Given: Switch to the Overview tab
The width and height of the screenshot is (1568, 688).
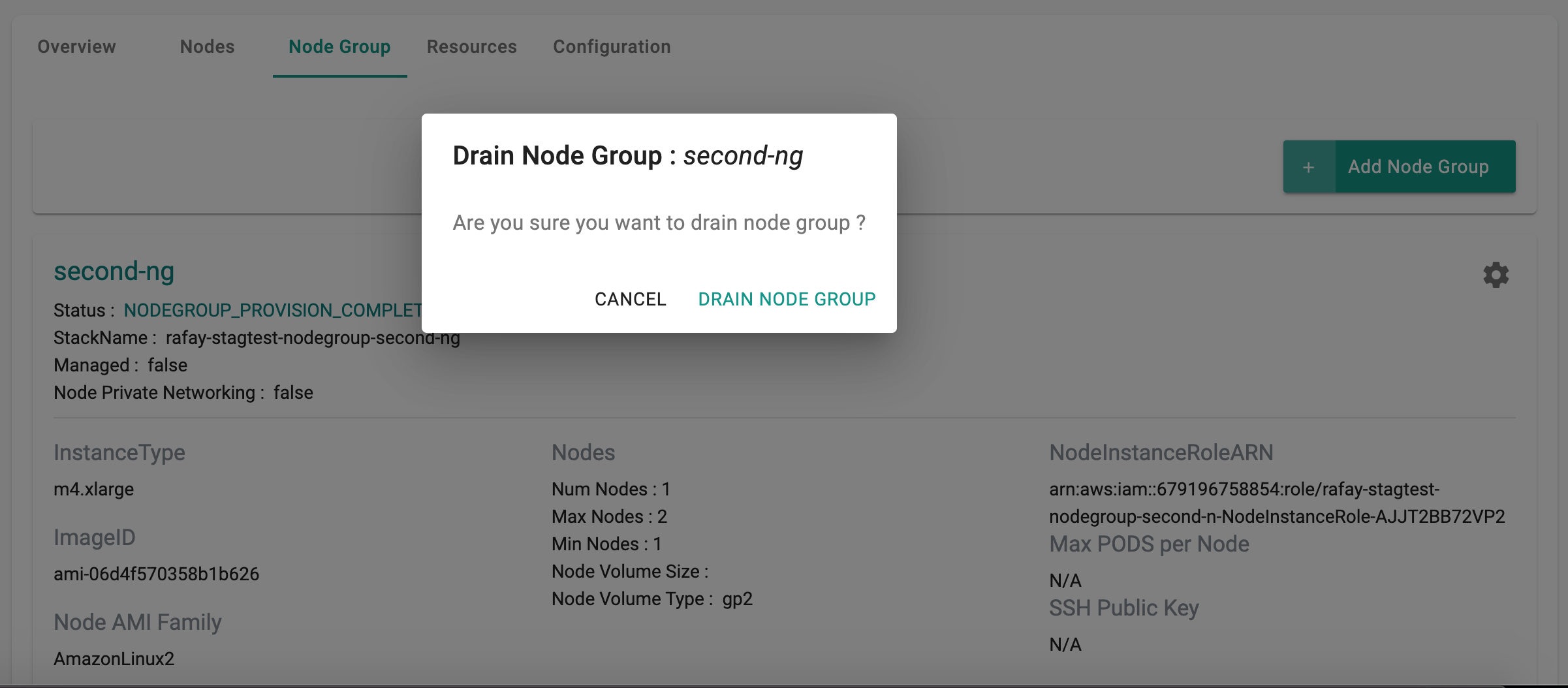Looking at the screenshot, I should point(76,46).
